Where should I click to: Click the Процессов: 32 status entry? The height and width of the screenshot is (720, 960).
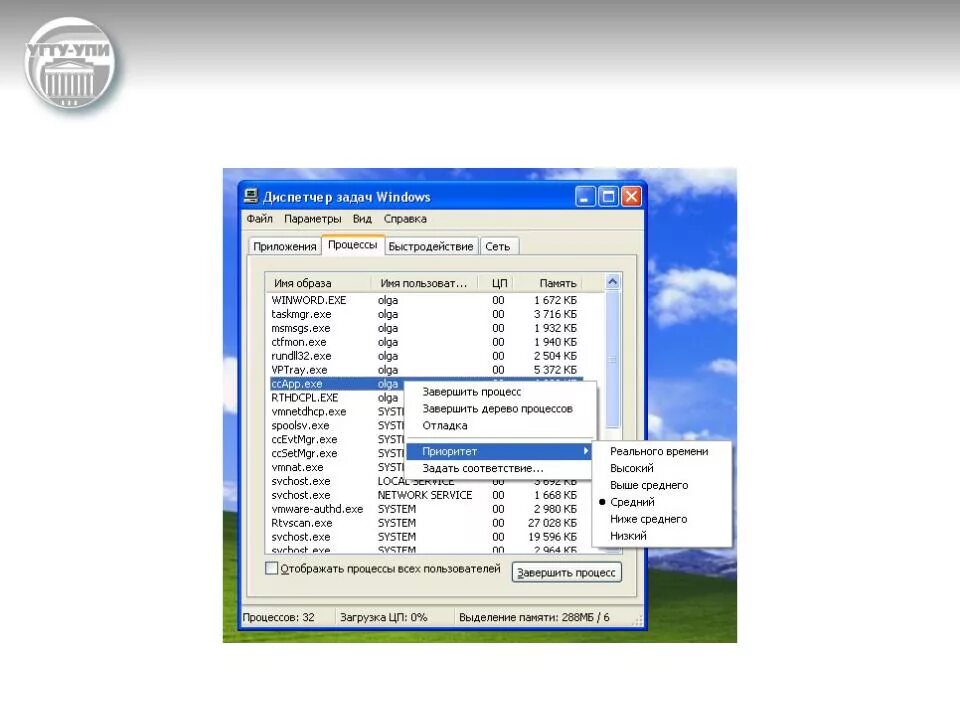(279, 617)
